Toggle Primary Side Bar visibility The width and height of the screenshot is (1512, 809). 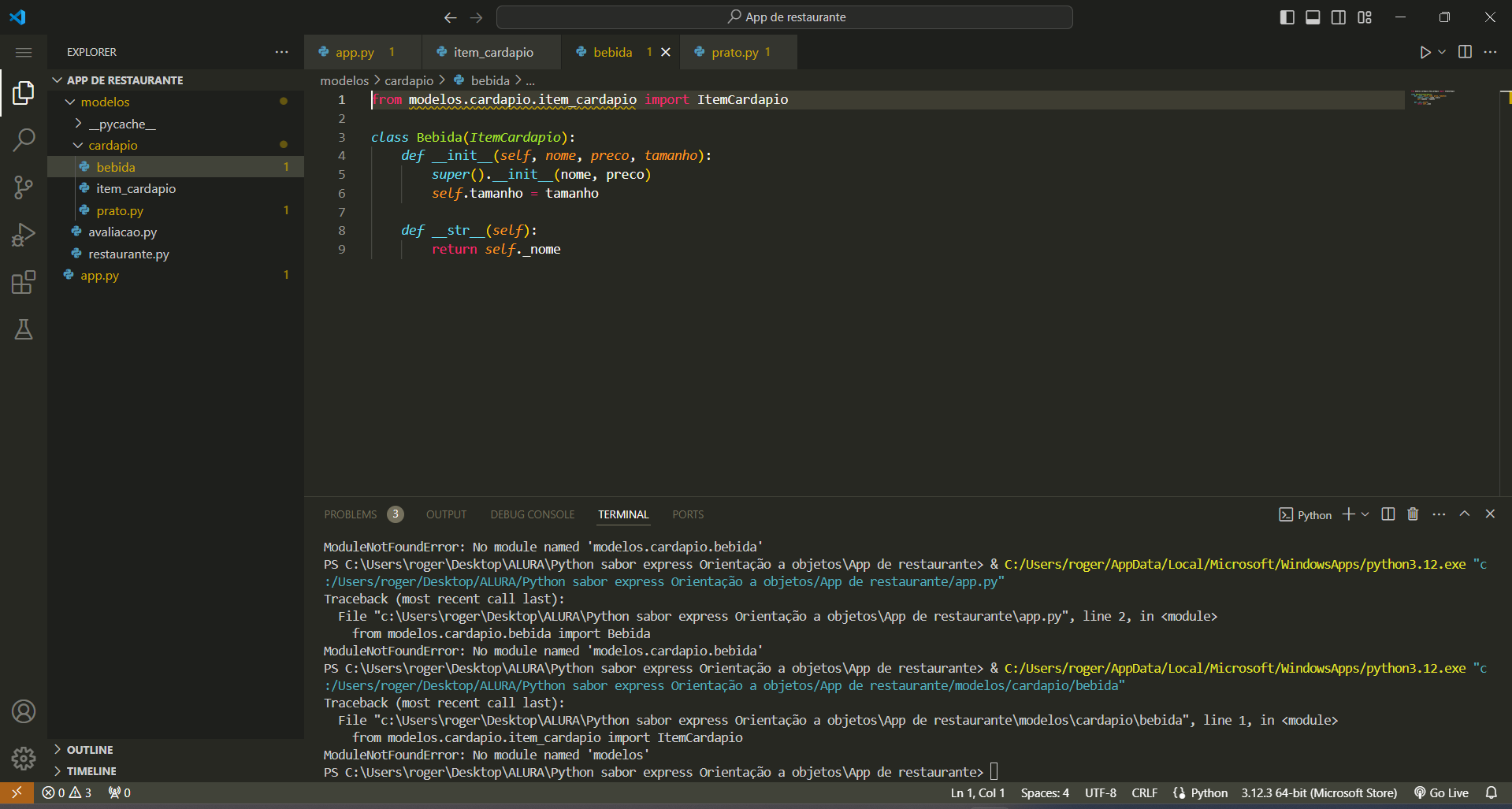1287,17
